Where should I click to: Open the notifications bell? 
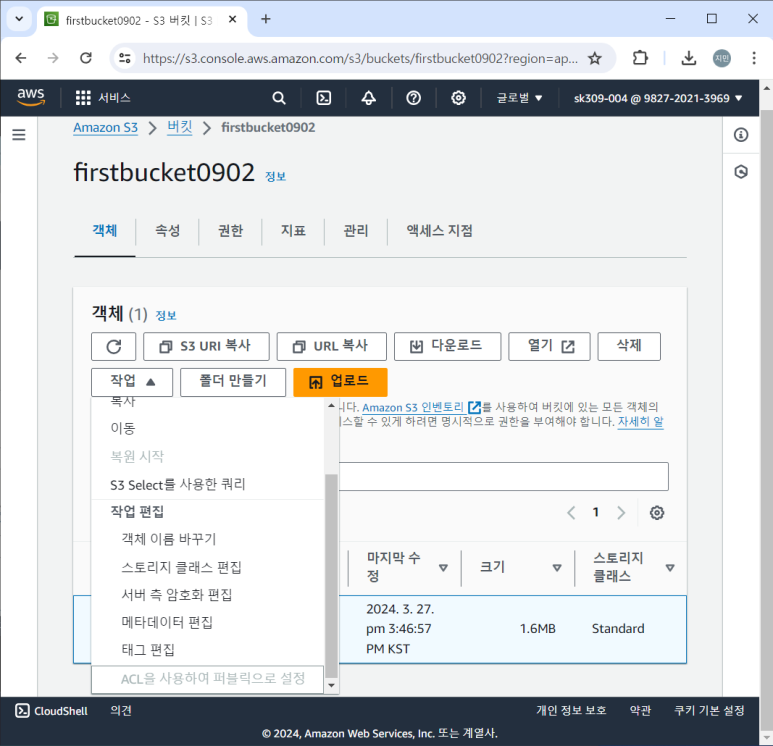(x=368, y=98)
